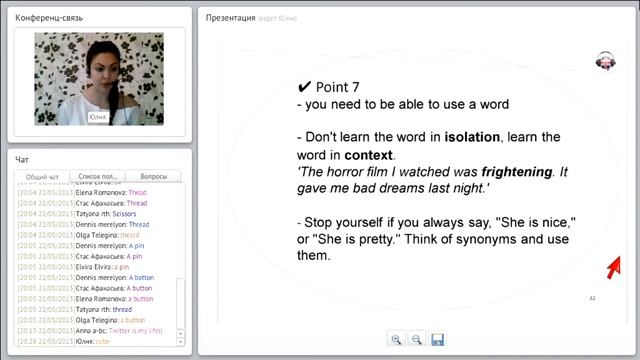
Task: Click the bold word 'isolation' on the slide
Action: click(472, 137)
